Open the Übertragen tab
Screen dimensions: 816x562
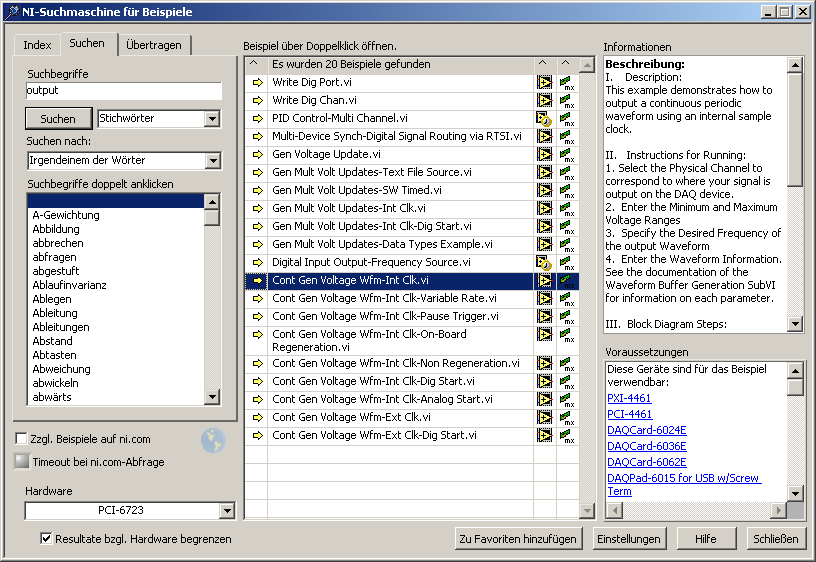point(154,45)
